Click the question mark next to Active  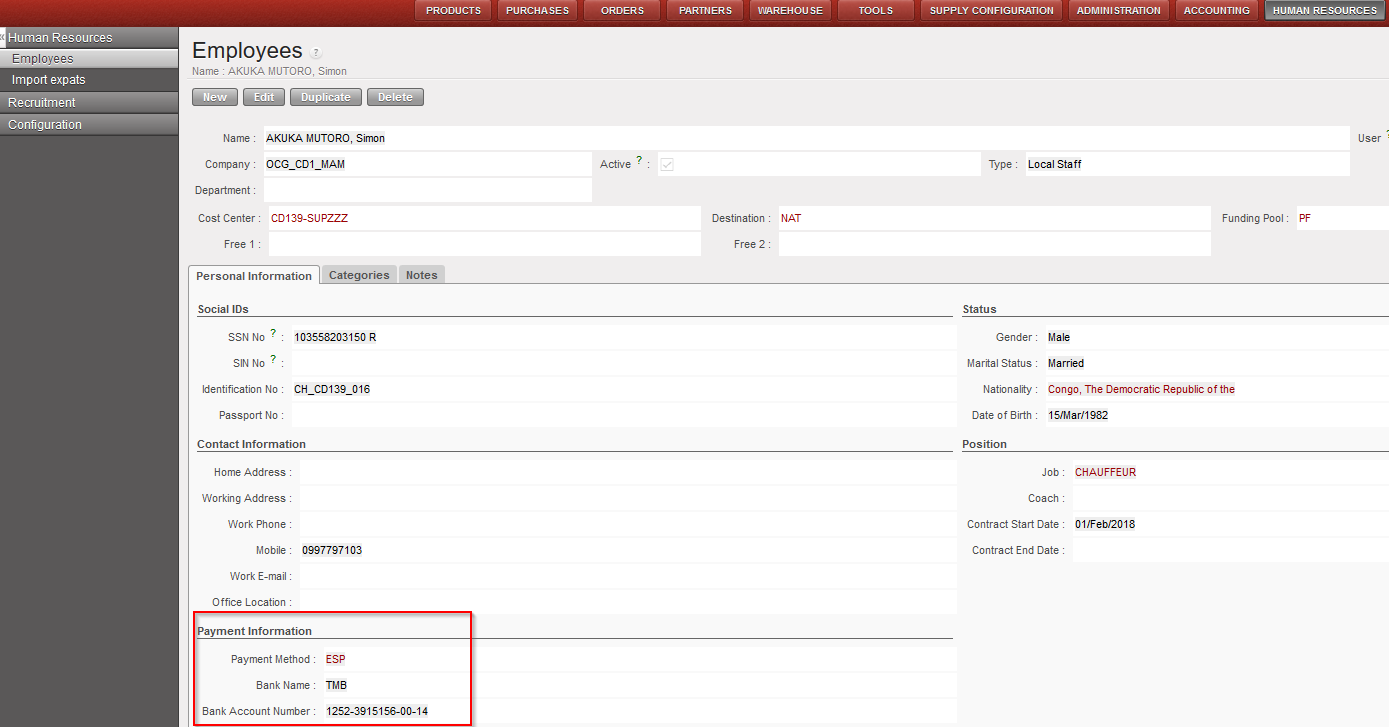(x=639, y=160)
